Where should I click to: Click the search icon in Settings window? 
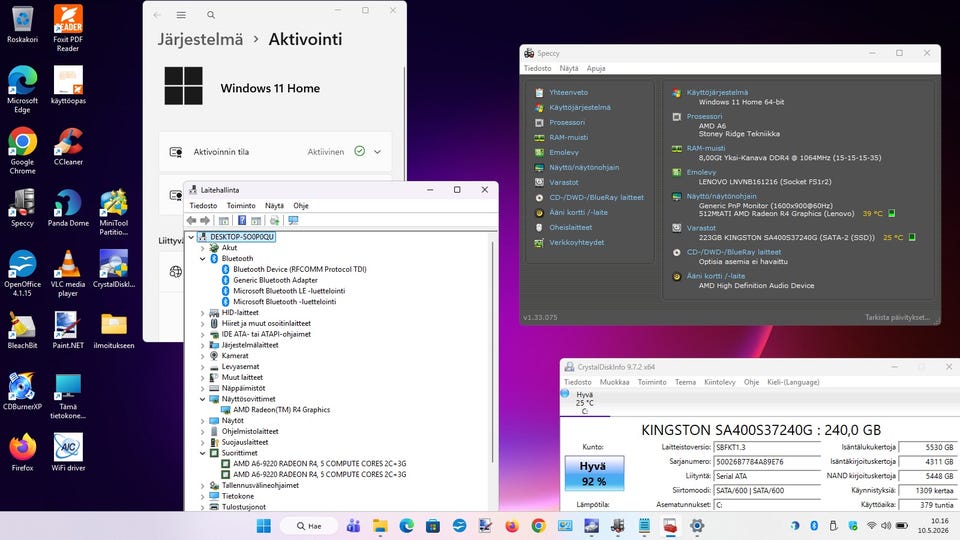[x=211, y=15]
